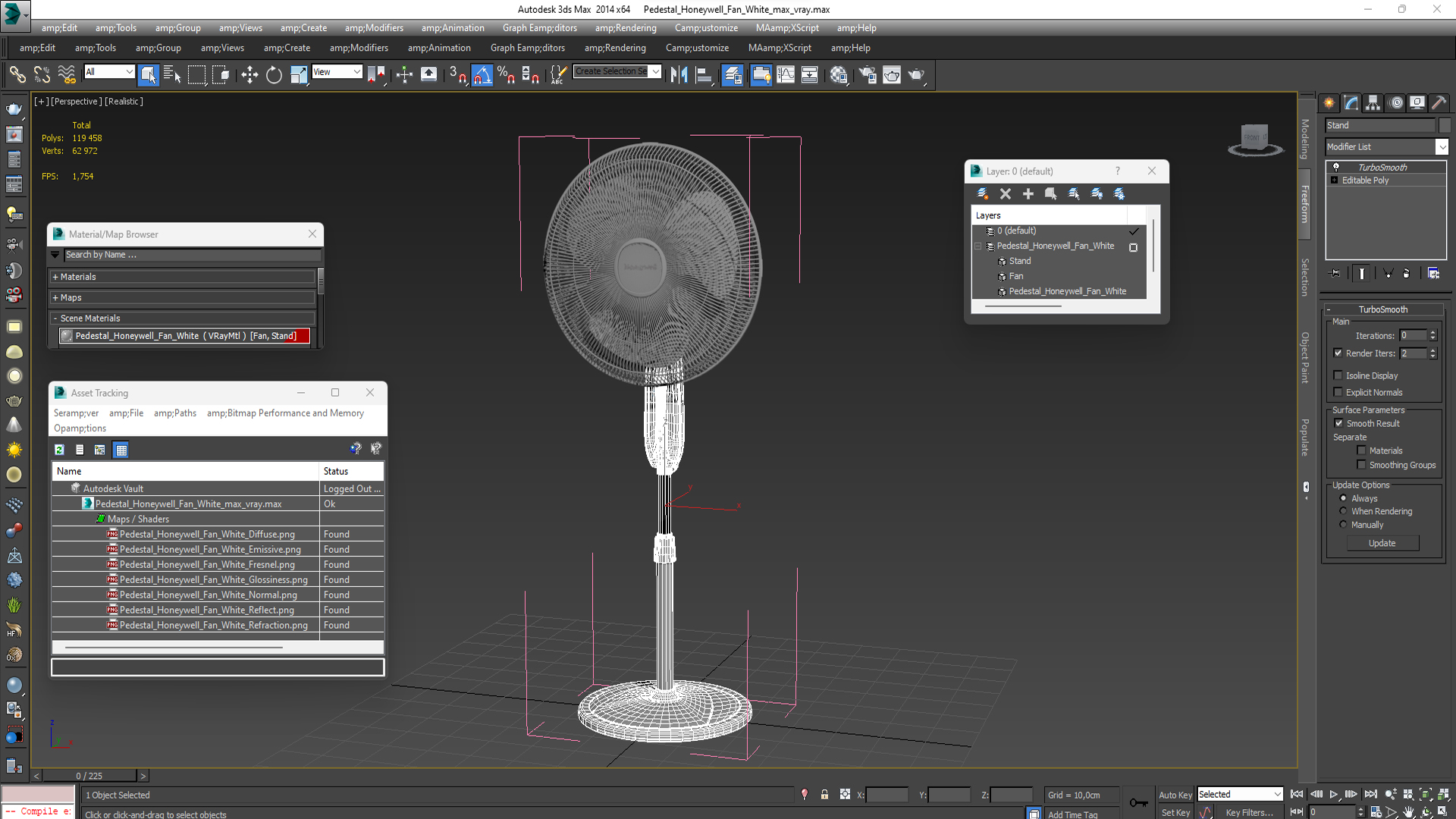Toggle Render Iters checkbox

pyautogui.click(x=1338, y=353)
